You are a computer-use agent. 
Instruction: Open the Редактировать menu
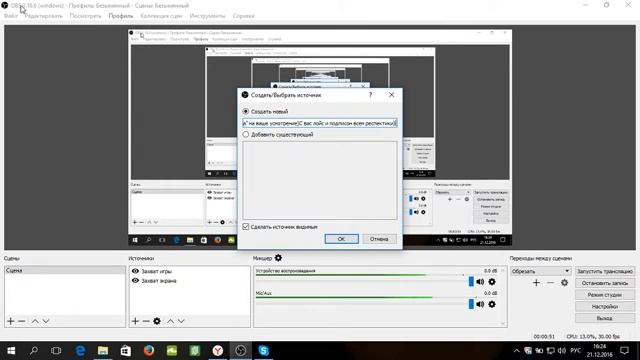pyautogui.click(x=43, y=16)
